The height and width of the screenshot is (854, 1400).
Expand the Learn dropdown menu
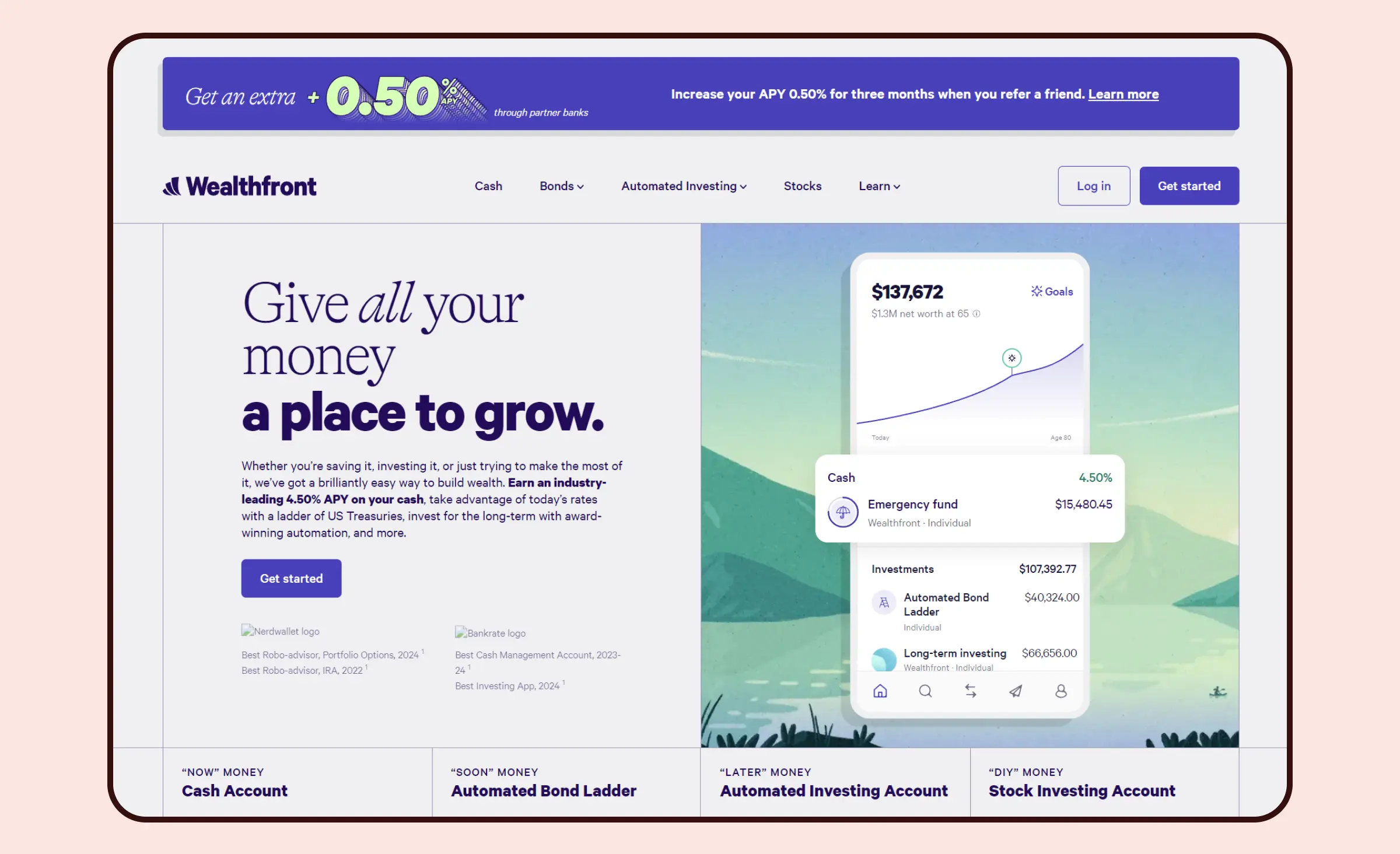(x=878, y=186)
